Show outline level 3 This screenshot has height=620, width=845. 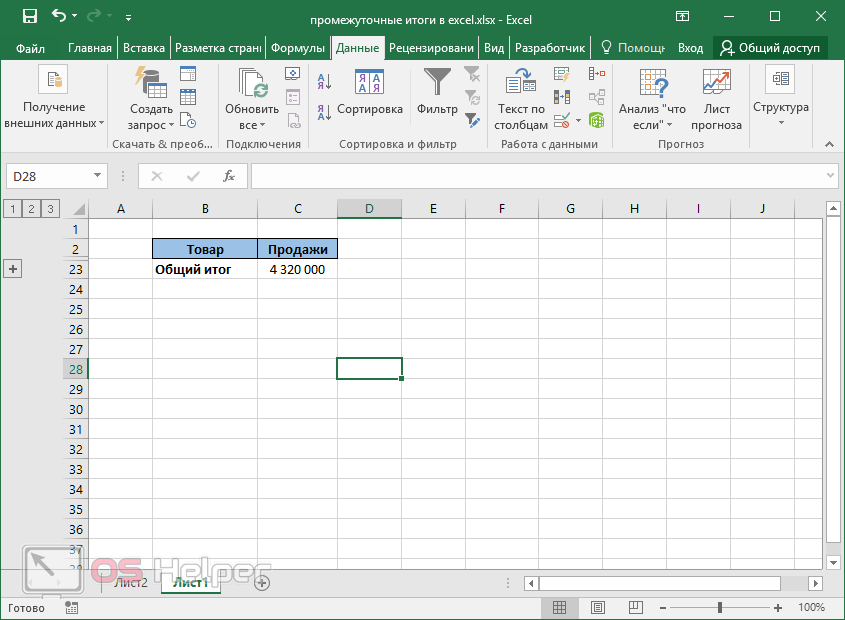[x=50, y=209]
